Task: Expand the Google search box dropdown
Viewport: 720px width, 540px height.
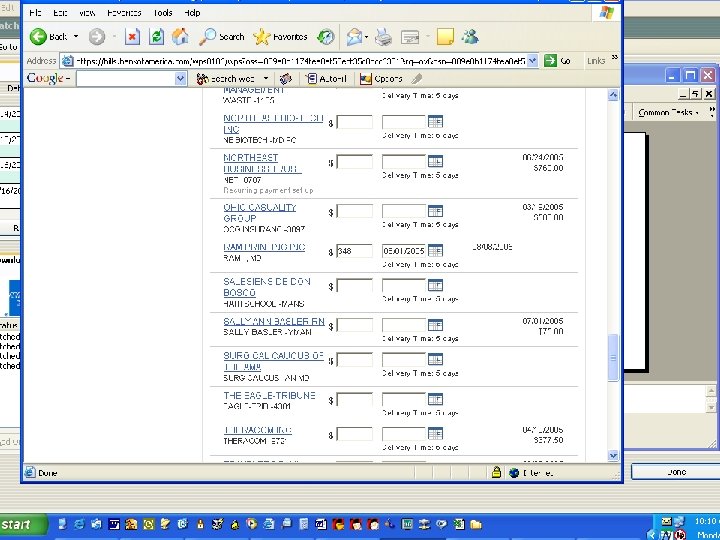Action: coord(180,79)
